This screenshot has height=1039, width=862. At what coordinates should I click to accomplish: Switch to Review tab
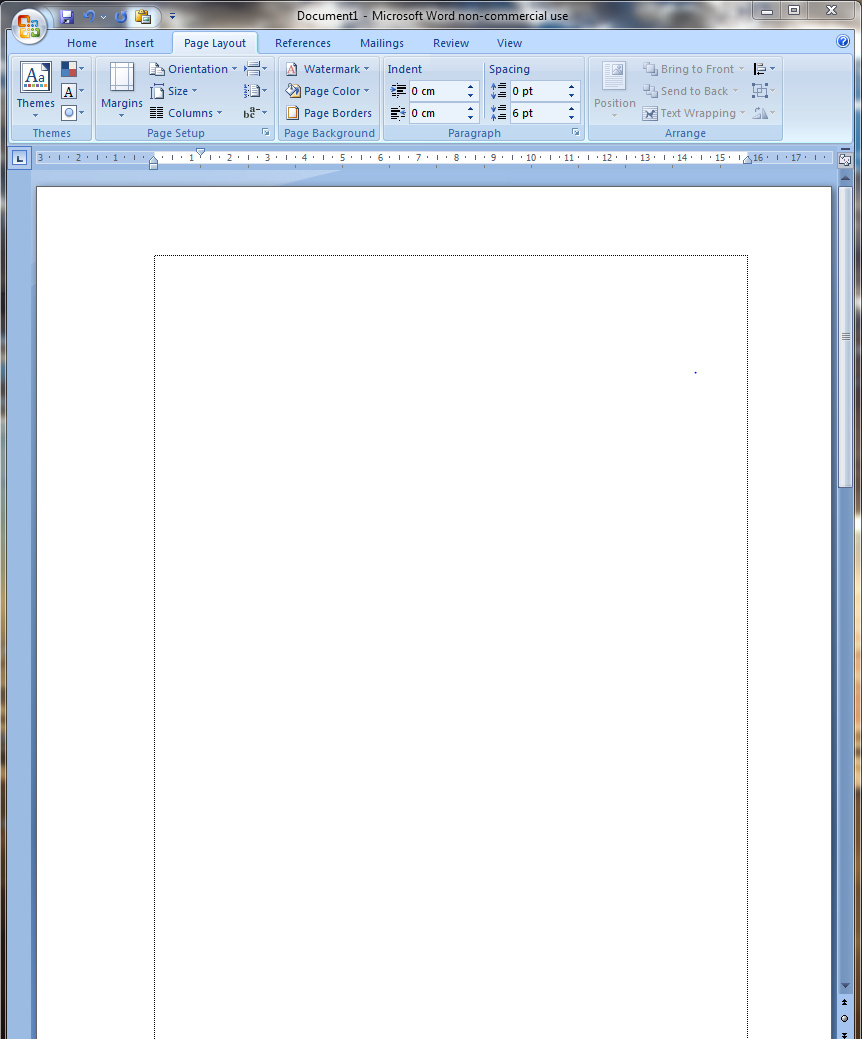(451, 43)
